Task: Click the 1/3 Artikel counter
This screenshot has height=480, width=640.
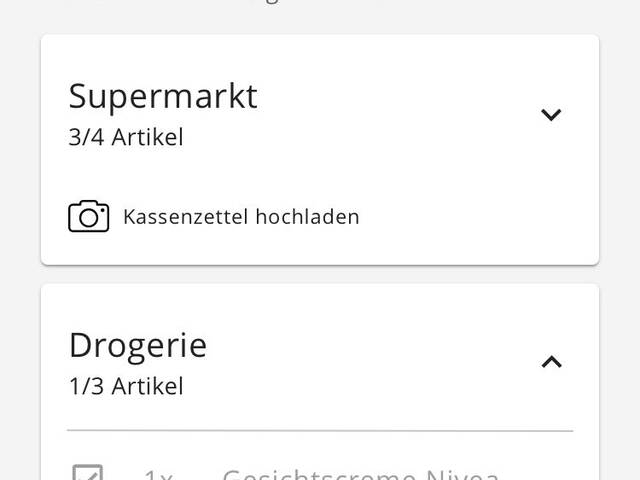Action: tap(126, 385)
